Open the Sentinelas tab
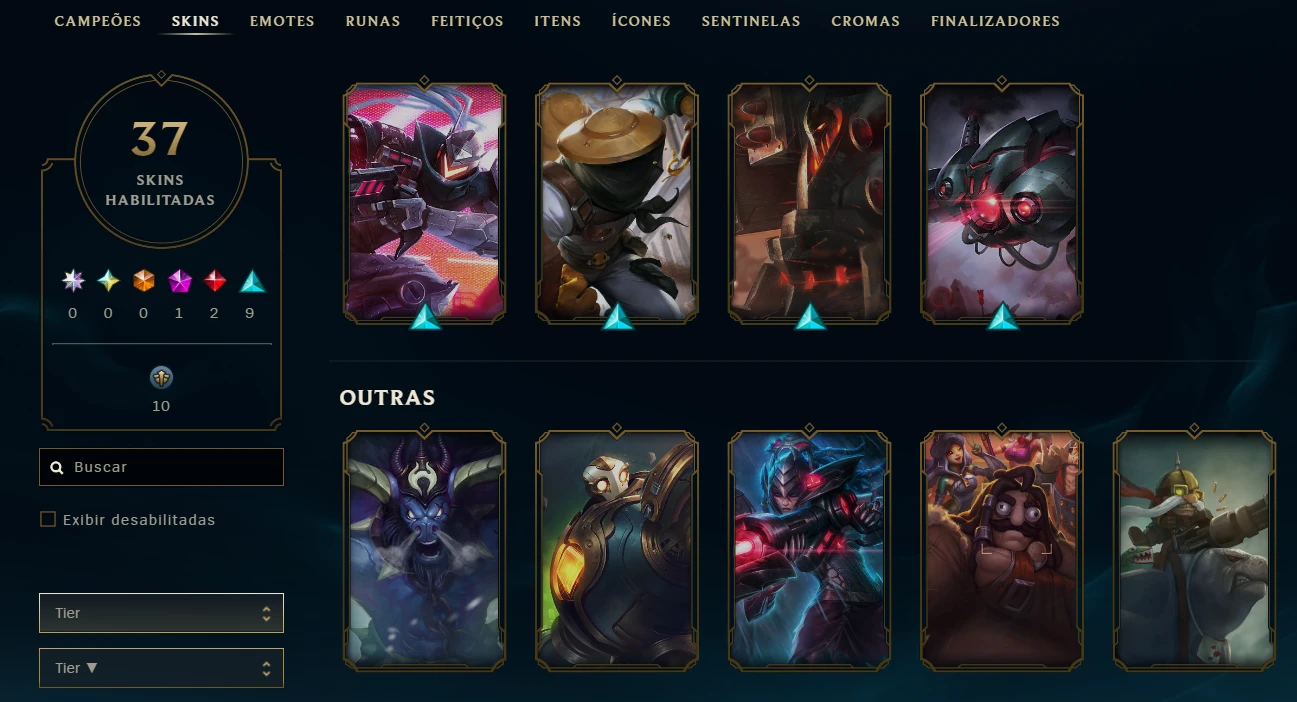This screenshot has height=702, width=1297. pyautogui.click(x=751, y=21)
